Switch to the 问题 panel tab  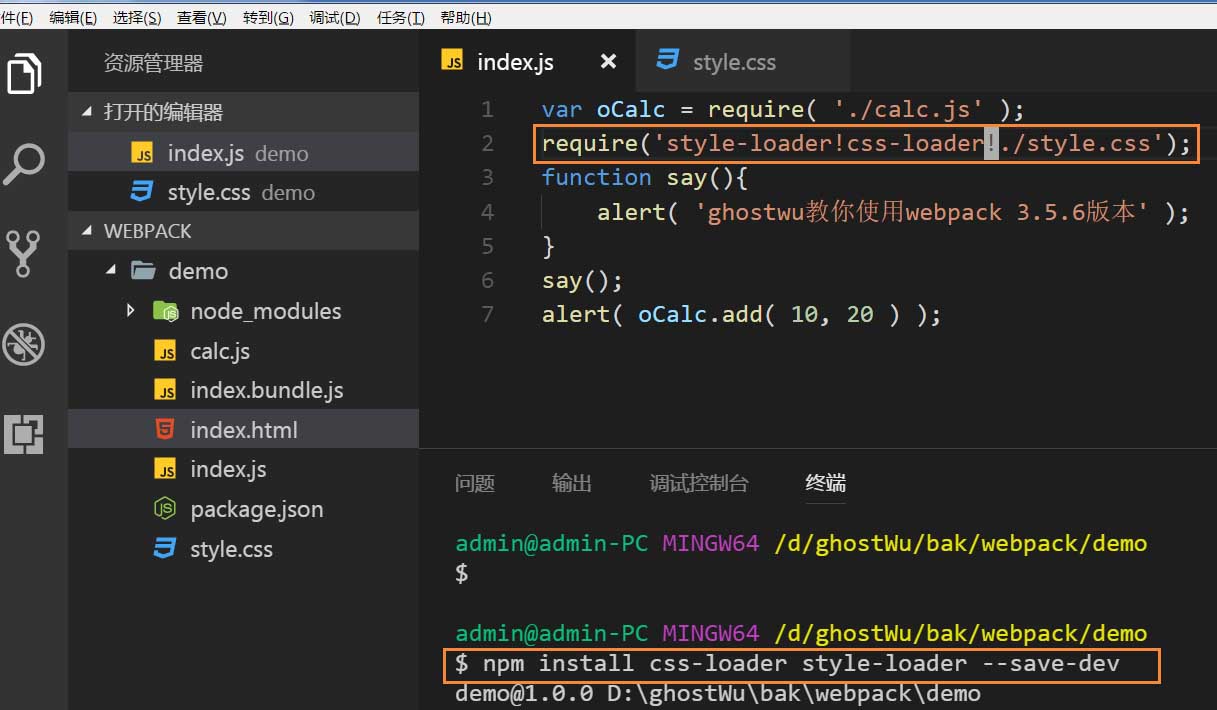click(475, 484)
